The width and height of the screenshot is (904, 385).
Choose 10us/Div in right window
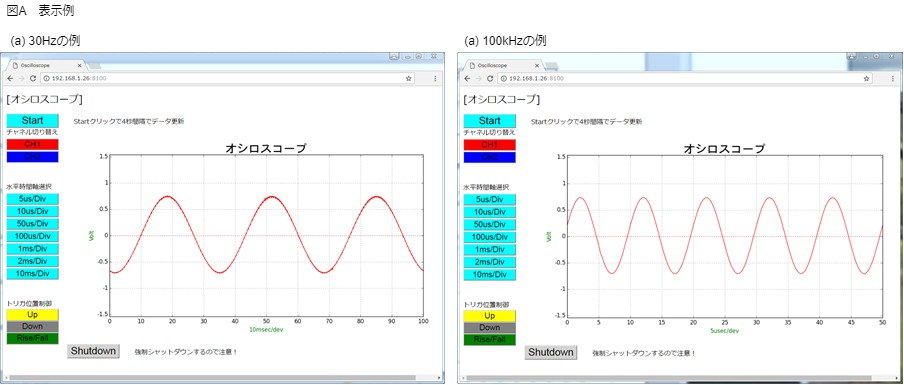coord(489,212)
